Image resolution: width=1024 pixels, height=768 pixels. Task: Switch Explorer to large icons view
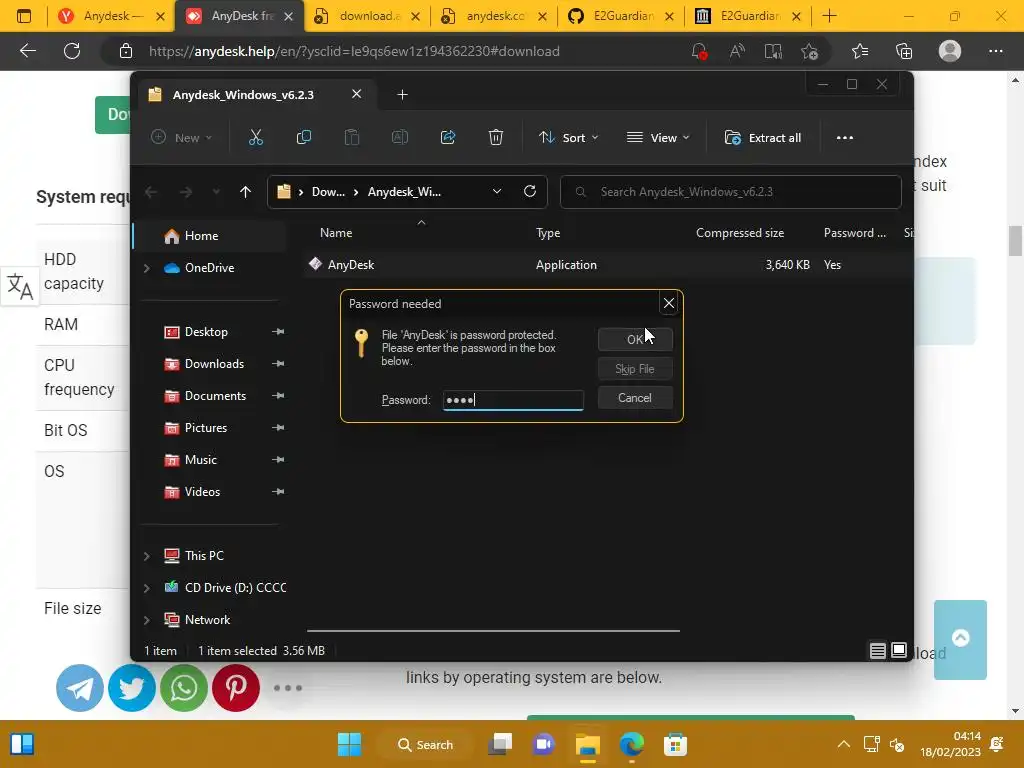point(899,650)
